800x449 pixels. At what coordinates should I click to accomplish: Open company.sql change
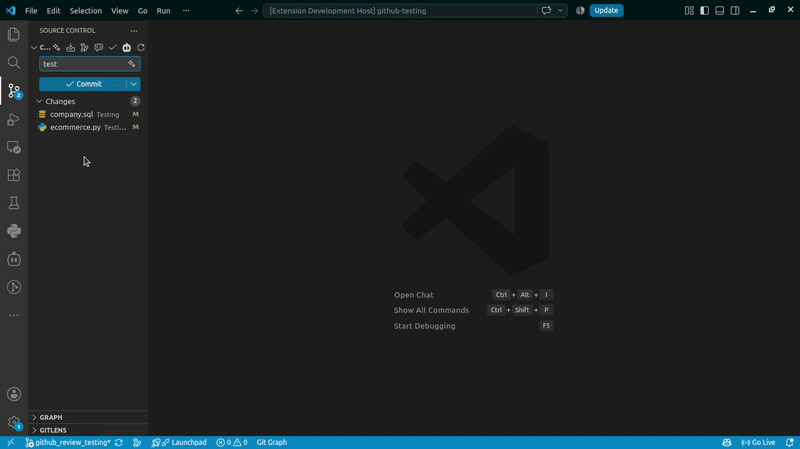click(x=88, y=114)
